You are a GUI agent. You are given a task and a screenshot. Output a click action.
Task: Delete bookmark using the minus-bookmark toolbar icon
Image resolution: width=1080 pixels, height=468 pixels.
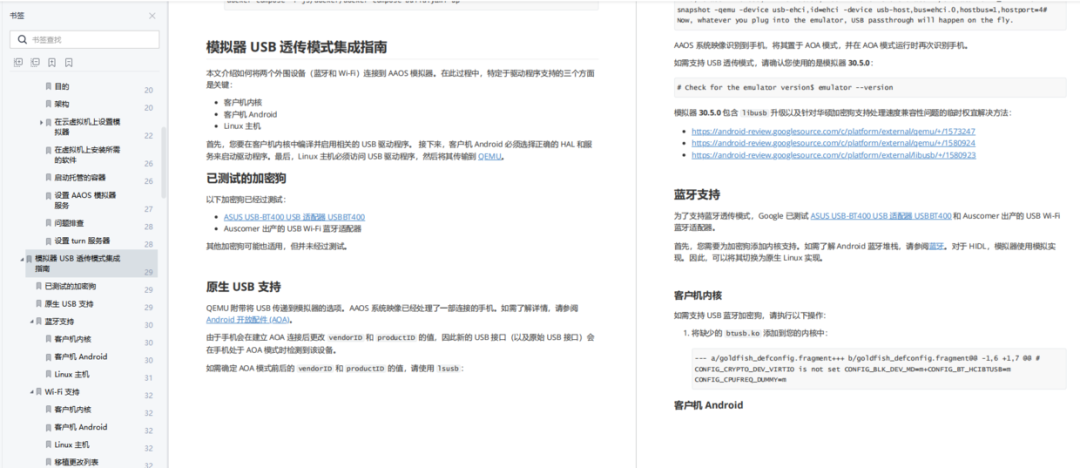click(69, 63)
